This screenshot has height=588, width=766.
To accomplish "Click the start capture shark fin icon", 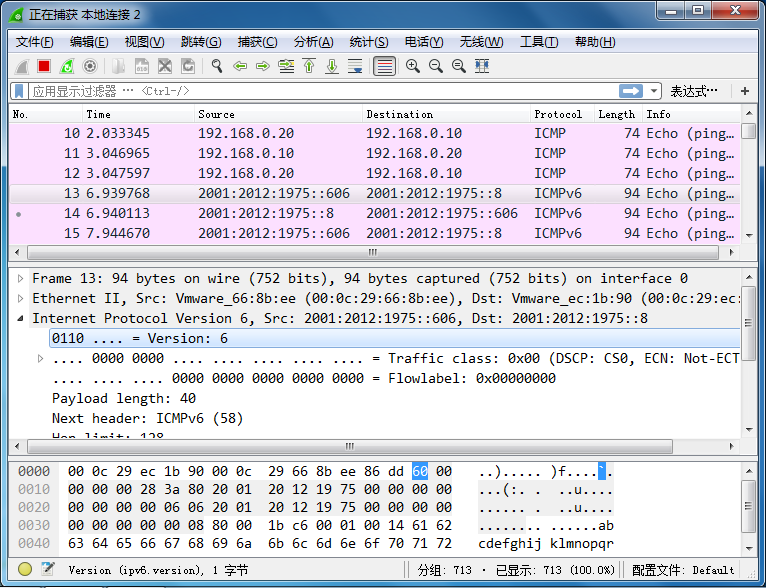I will tap(21, 66).
